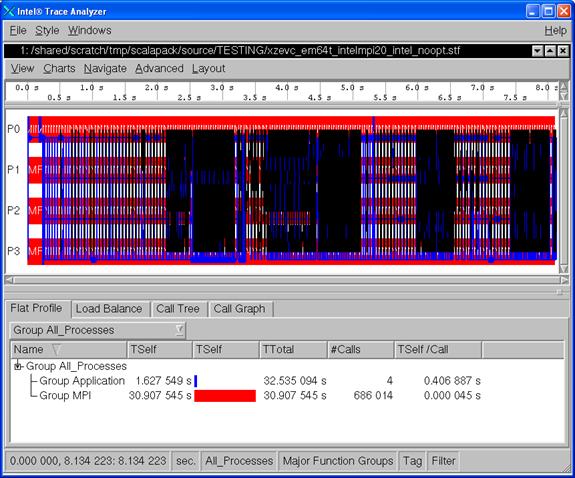The height and width of the screenshot is (478, 575).
Task: Click the timeline vertical scrollbar down arrow
Action: point(564,269)
